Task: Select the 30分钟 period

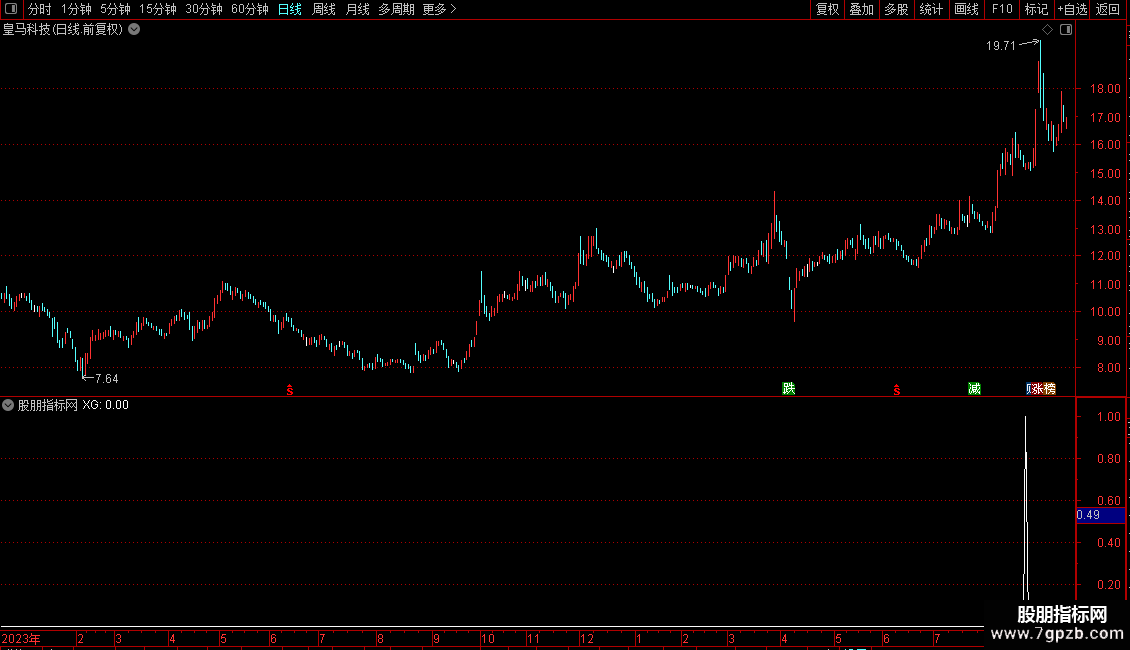Action: coord(204,9)
